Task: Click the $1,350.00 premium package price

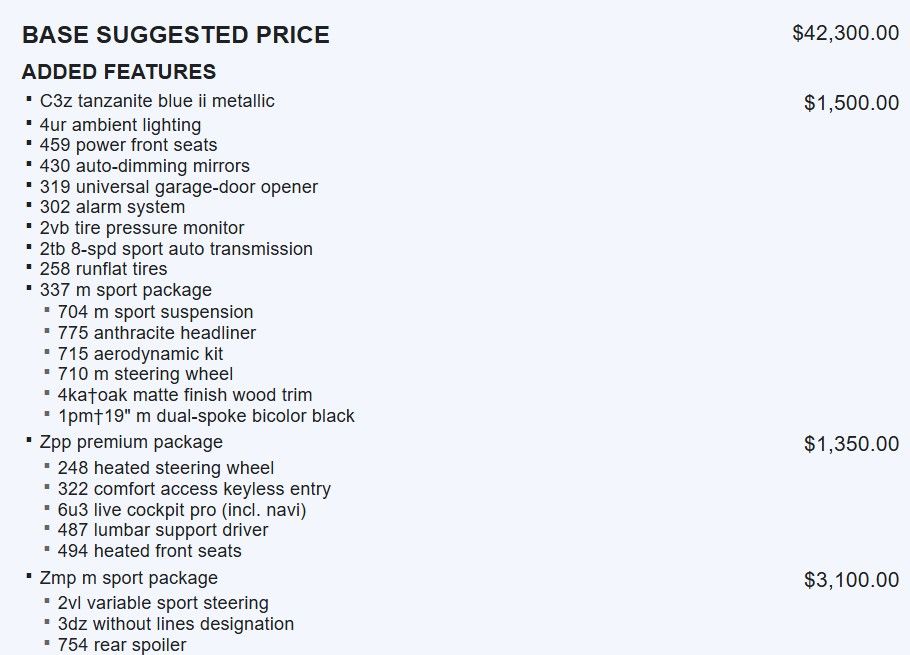Action: pyautogui.click(x=851, y=444)
